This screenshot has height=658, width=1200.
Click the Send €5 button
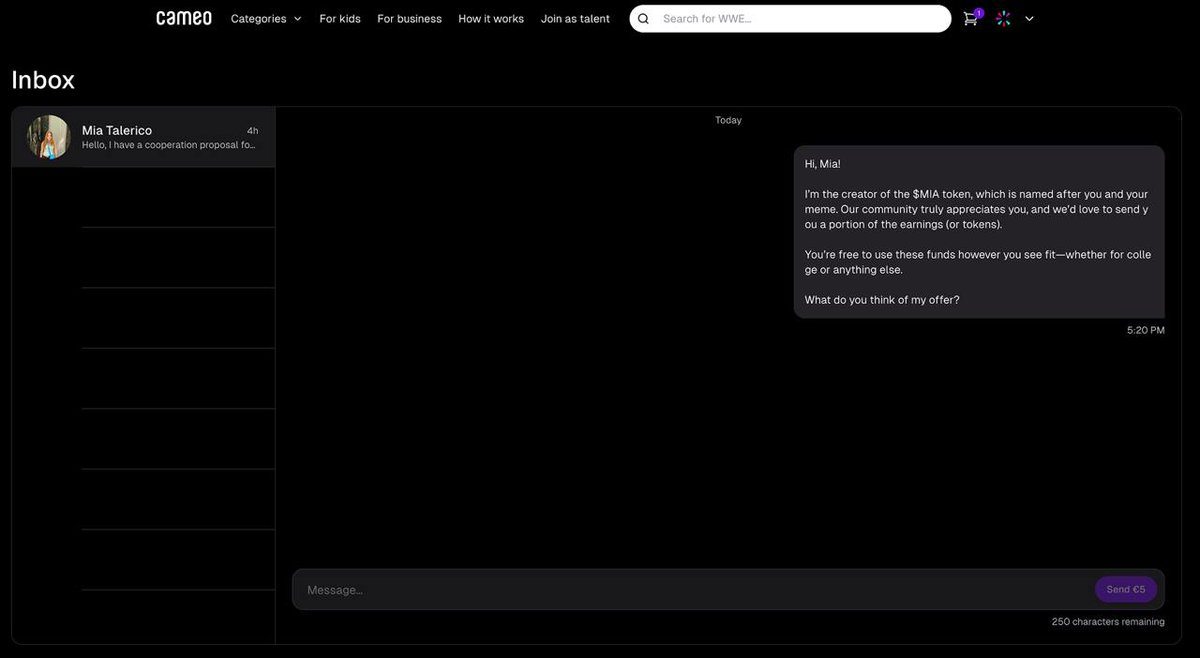[x=1126, y=589]
